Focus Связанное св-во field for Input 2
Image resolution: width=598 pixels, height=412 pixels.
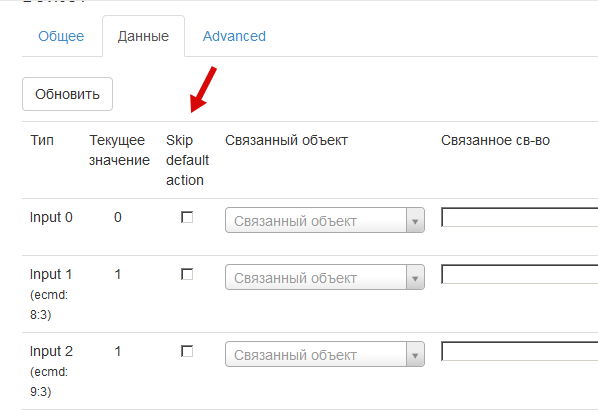click(x=519, y=351)
